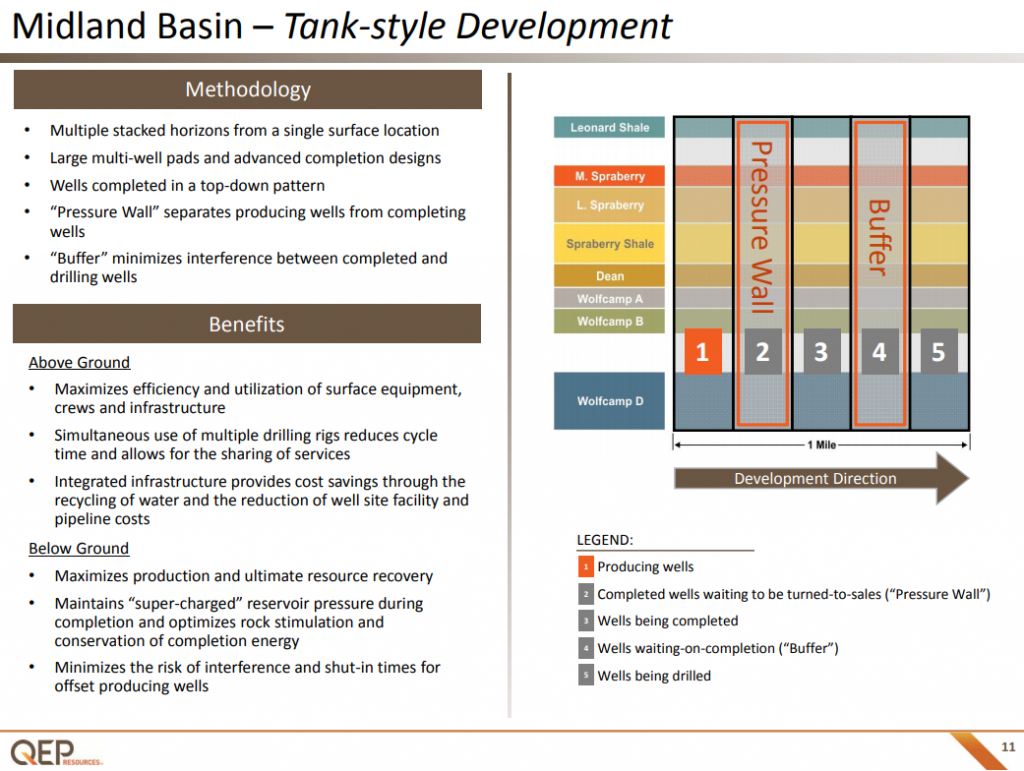Image resolution: width=1024 pixels, height=771 pixels.
Task: Select the Benefits header bar
Action: click(247, 324)
